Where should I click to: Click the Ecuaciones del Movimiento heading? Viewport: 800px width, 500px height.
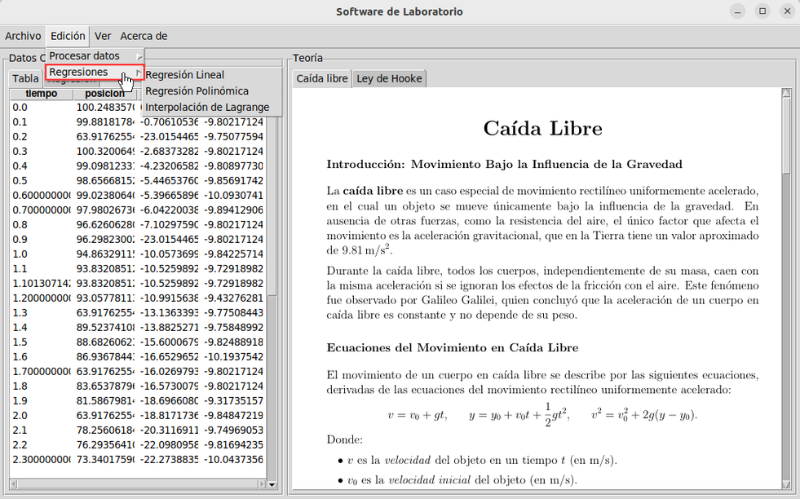[x=453, y=348]
